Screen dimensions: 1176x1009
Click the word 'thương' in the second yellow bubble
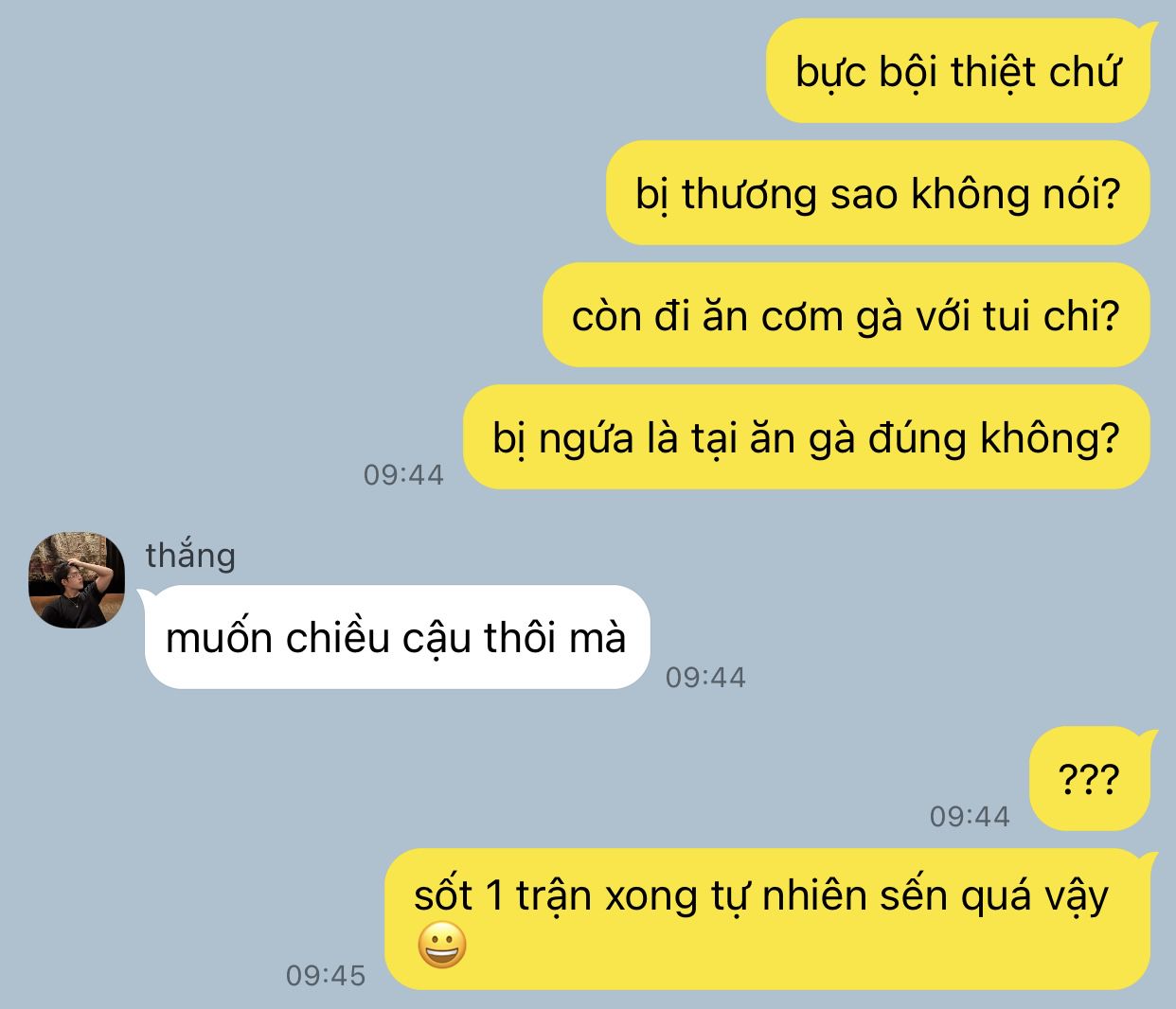(749, 194)
